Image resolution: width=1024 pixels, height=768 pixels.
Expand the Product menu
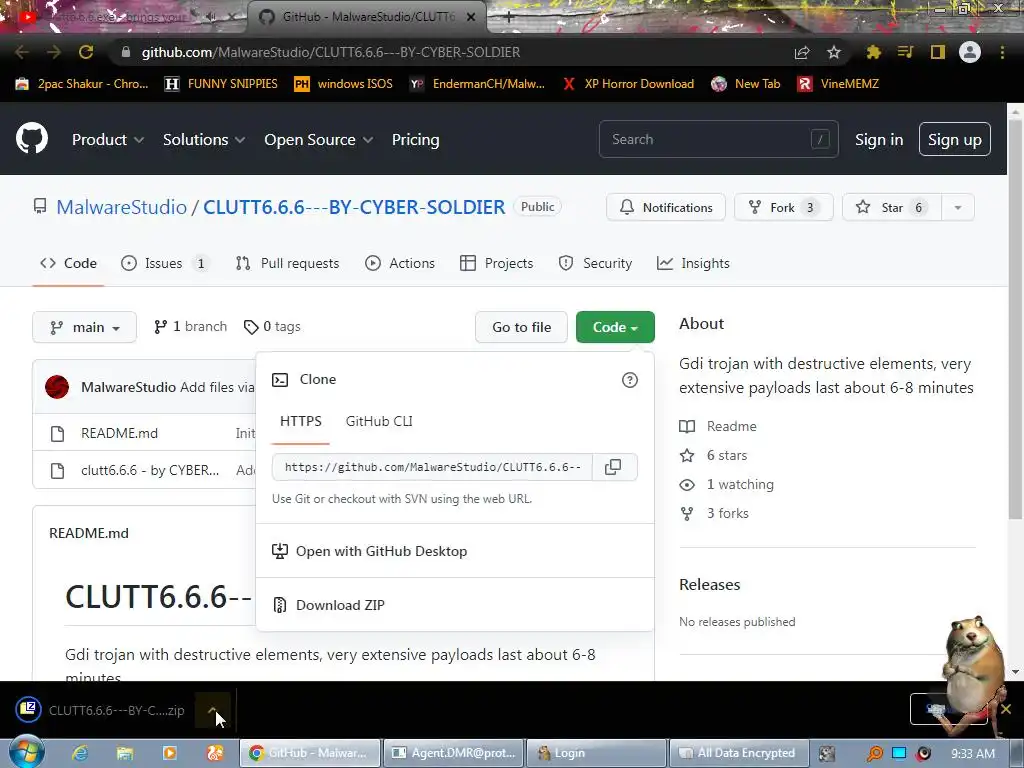coord(108,140)
